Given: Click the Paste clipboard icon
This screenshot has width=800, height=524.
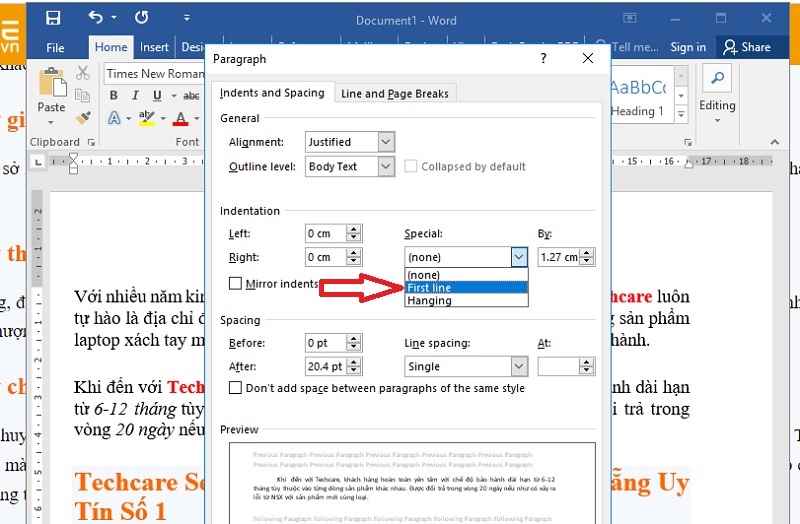Looking at the screenshot, I should (52, 82).
